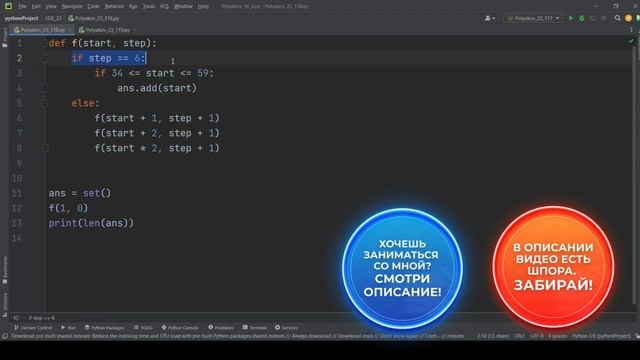Screen dimensions: 640x360
Task: Click Run with Coverage icon
Action: click(593, 18)
